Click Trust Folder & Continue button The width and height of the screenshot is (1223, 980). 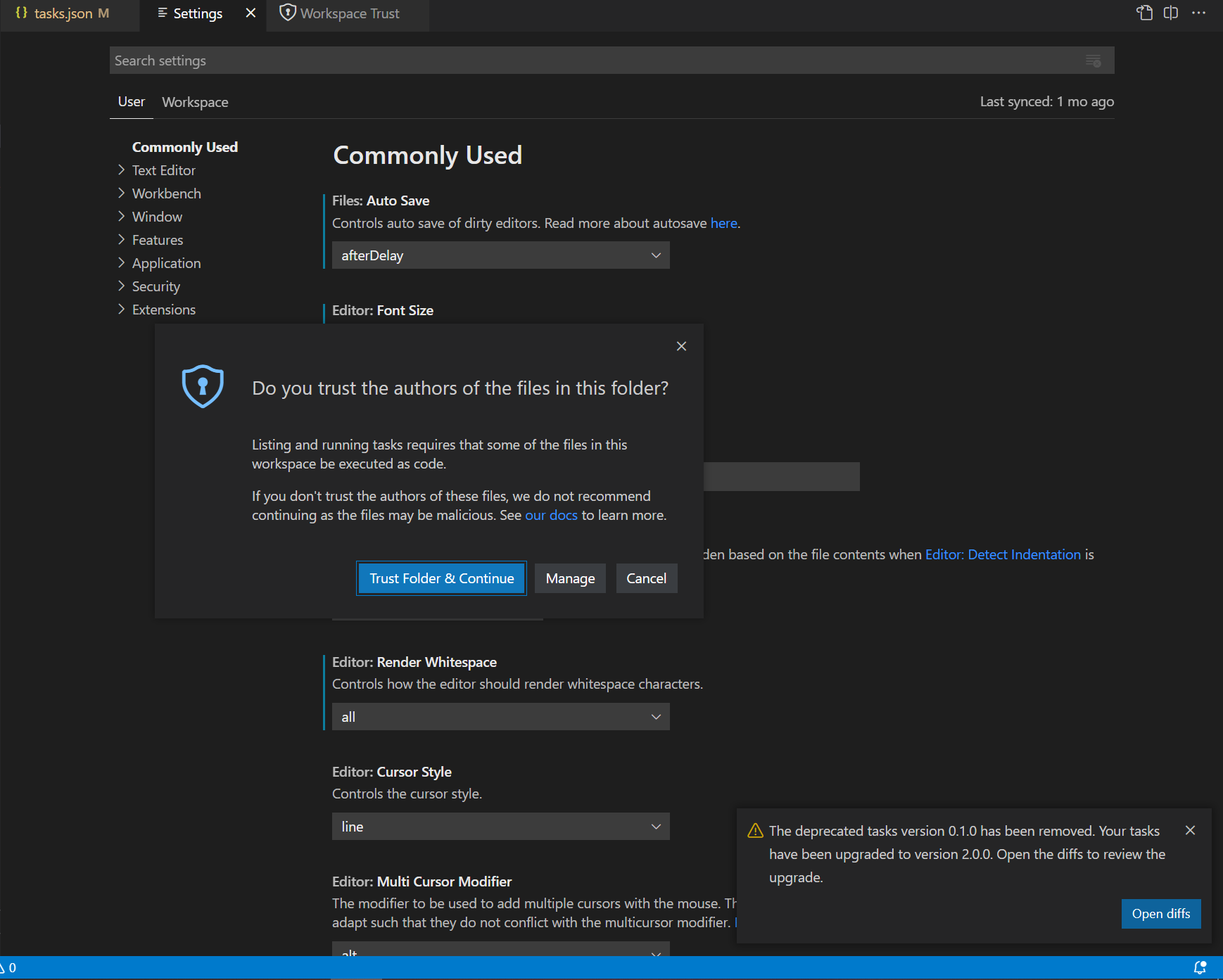click(x=441, y=578)
